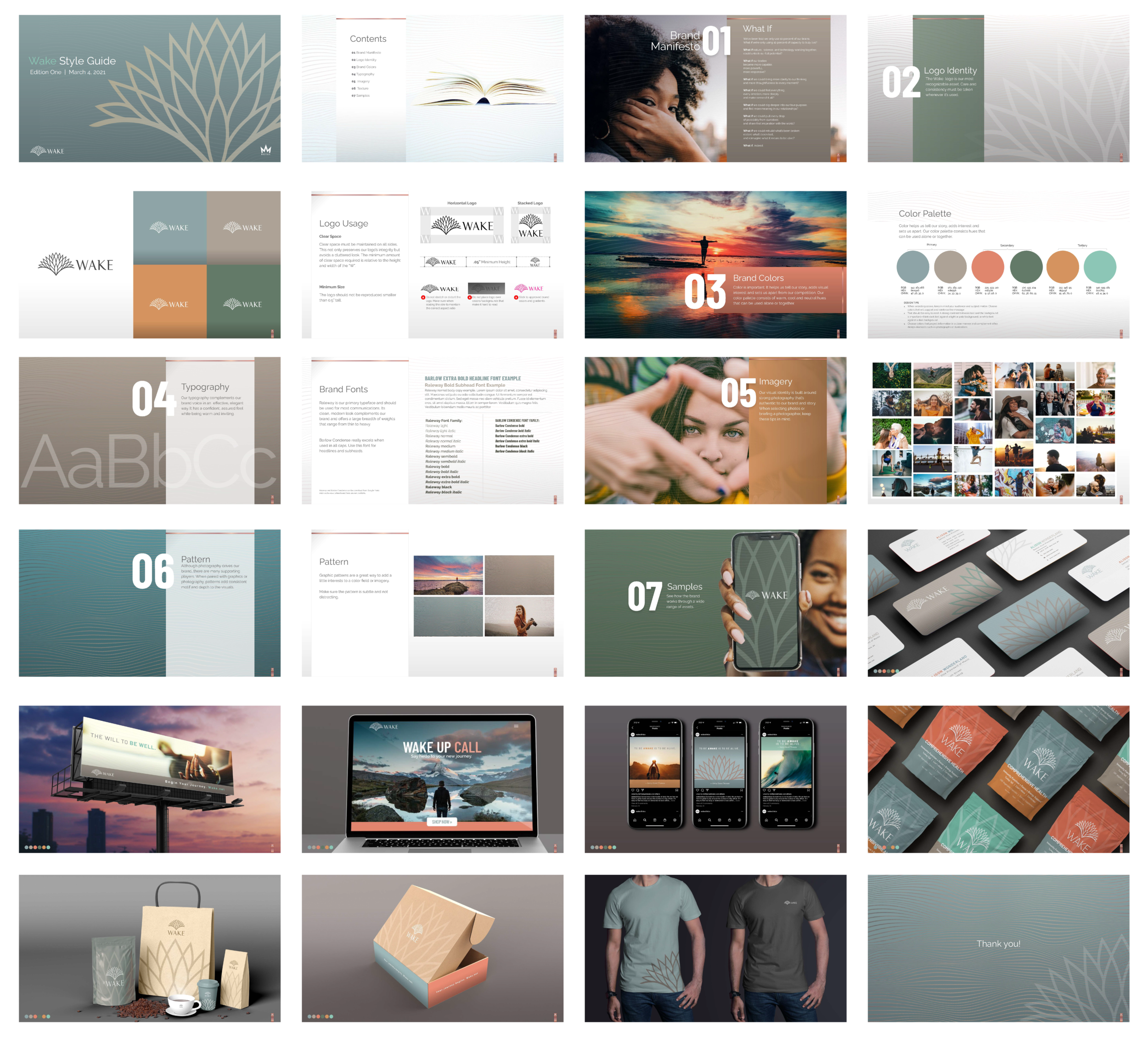Click the red X icon beside the distorted logo warning
This screenshot has width=1148, height=1037.
(423, 297)
